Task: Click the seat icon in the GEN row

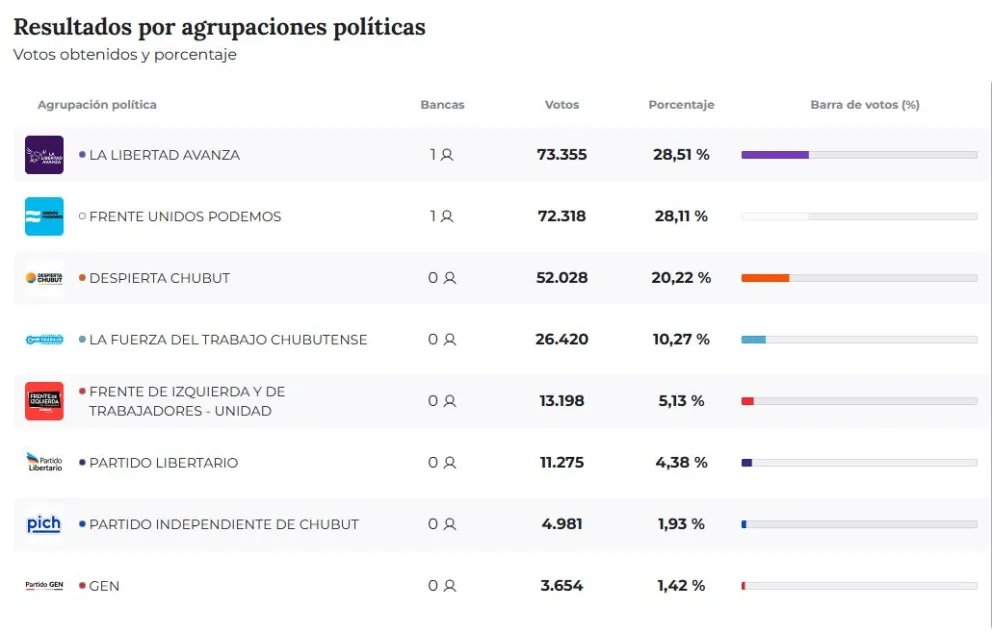Action: point(449,586)
